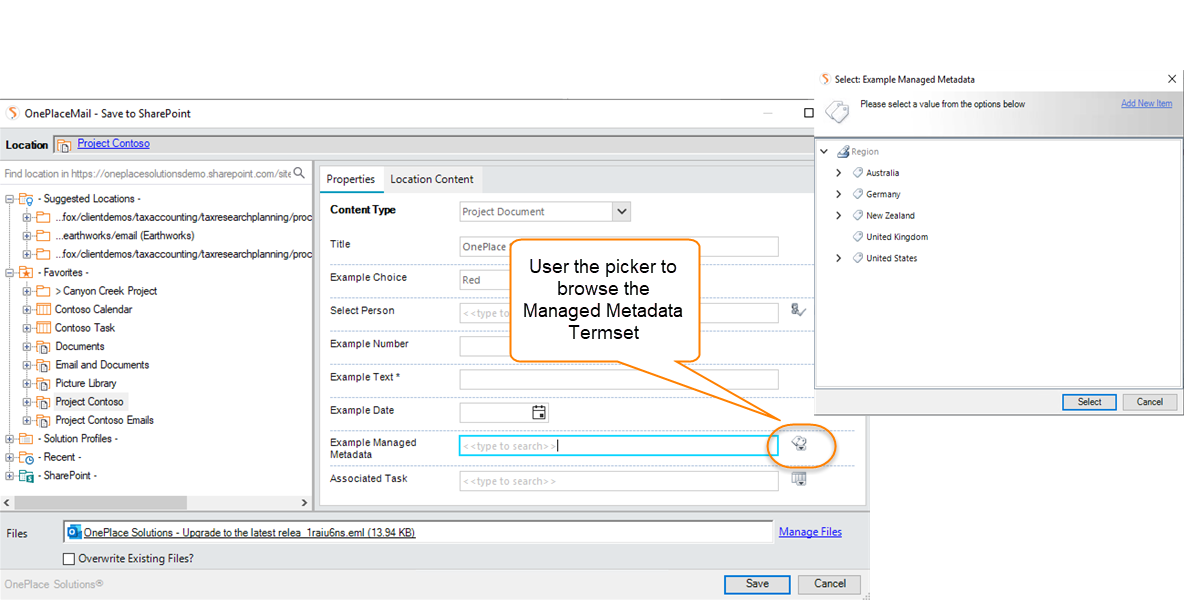Click the people picker icon beside Select Person
Image resolution: width=1200 pixels, height=600 pixels.
pyautogui.click(x=798, y=311)
